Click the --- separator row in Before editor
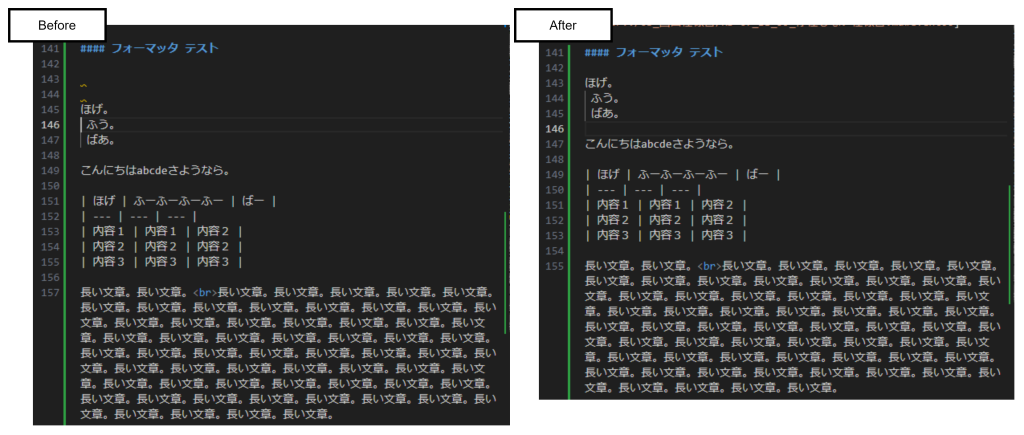Viewport: 1024px width, 435px height. pos(138,216)
